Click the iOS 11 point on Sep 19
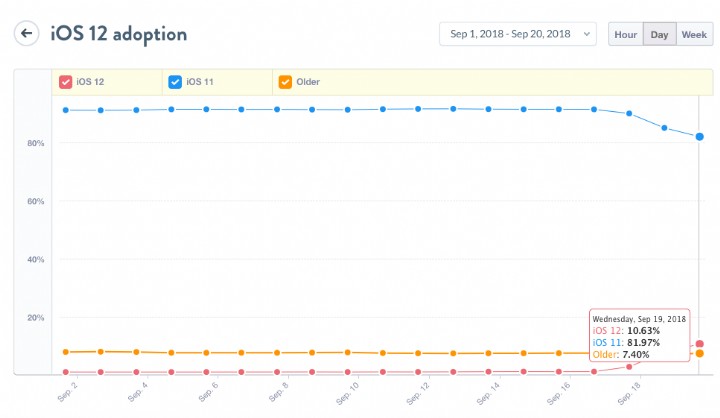The image size is (720, 418). pyautogui.click(x=700, y=136)
